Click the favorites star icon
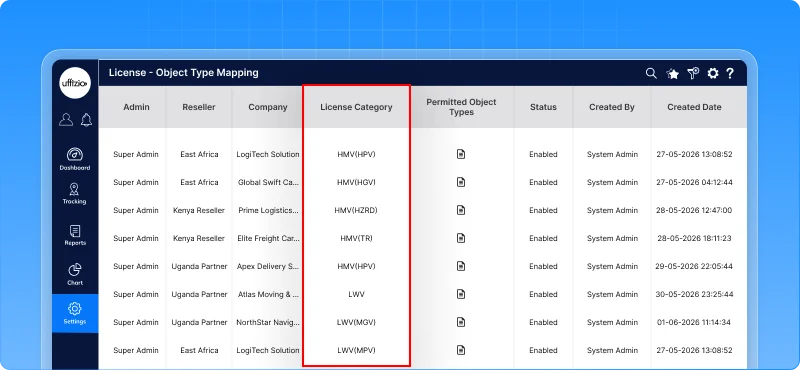Screen dimensions: 800x370 [x=672, y=73]
